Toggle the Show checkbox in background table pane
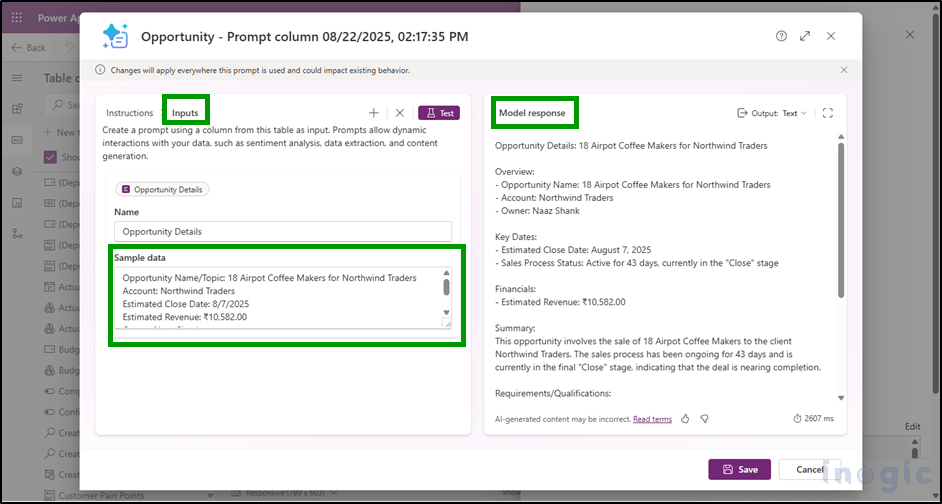The height and width of the screenshot is (504, 942). pos(50,157)
